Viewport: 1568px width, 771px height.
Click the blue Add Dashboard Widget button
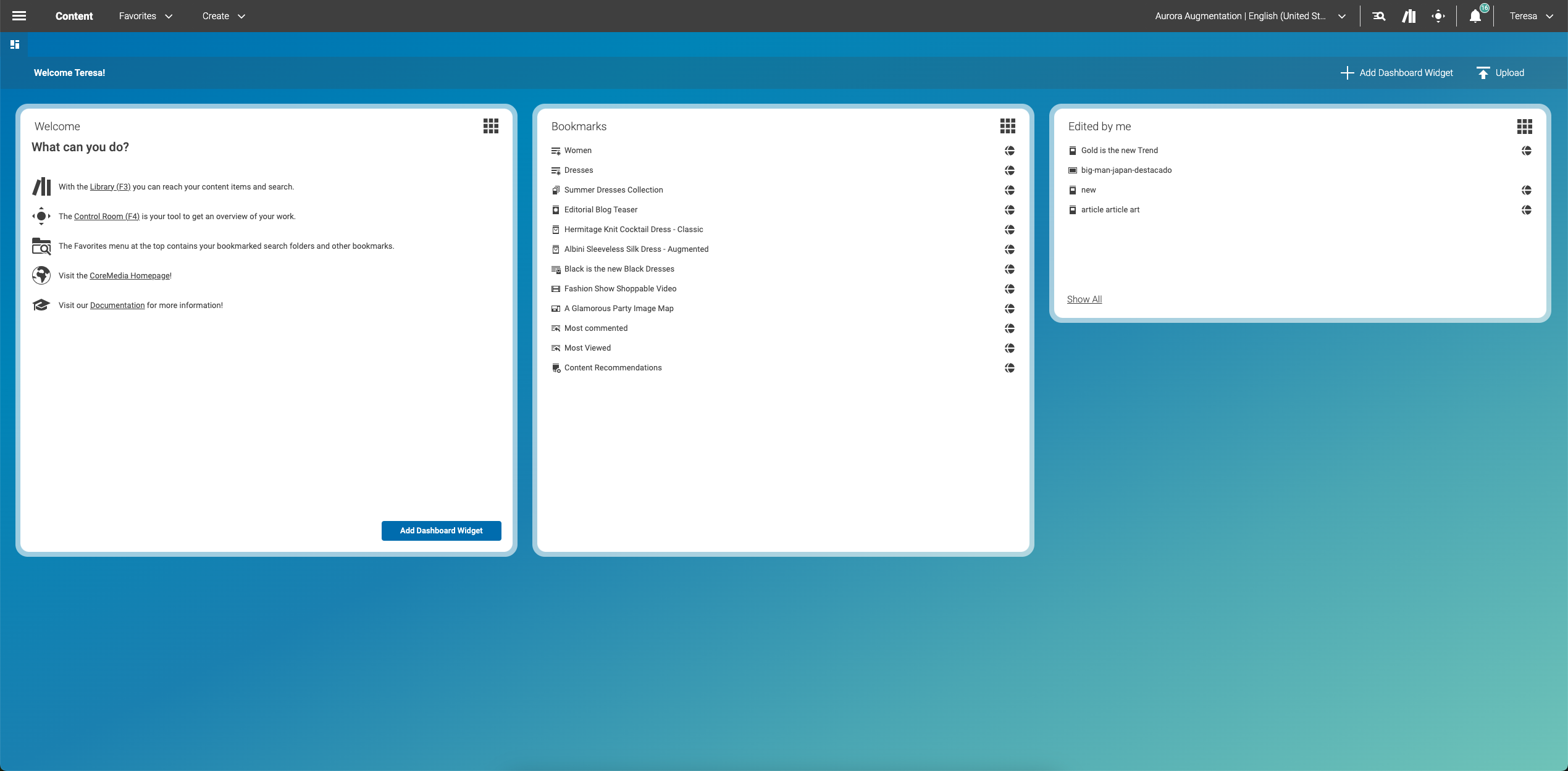(441, 530)
